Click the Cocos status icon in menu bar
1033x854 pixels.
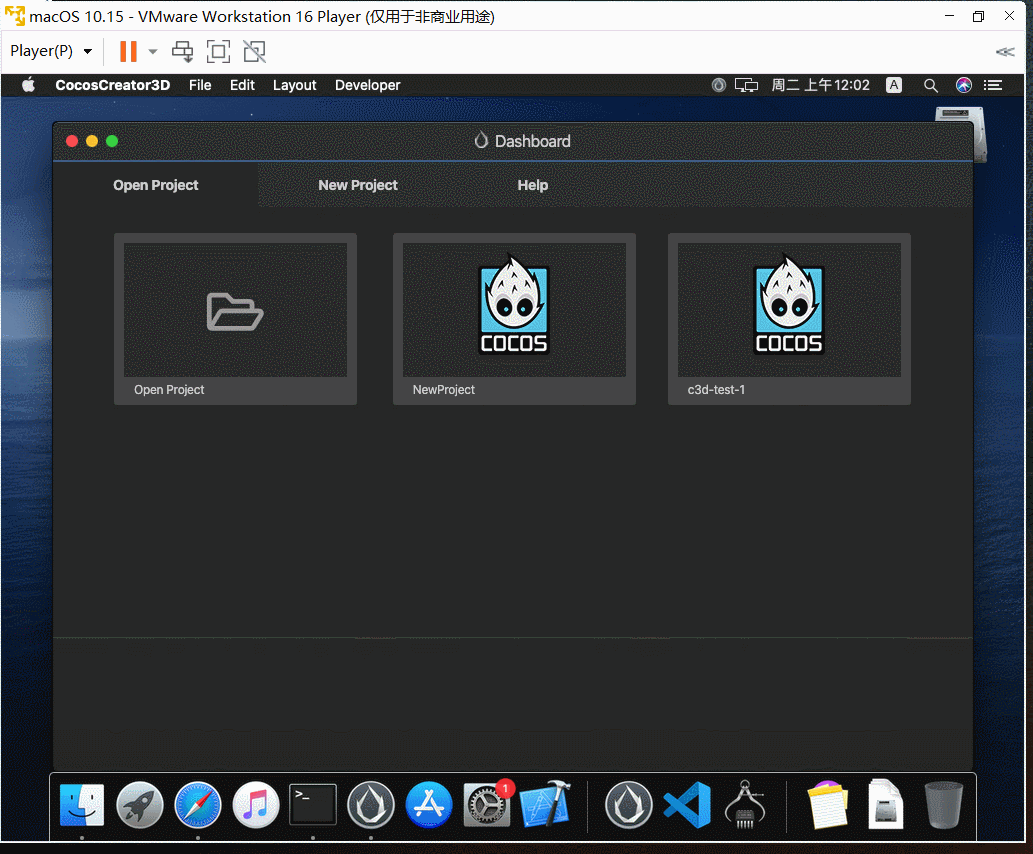pyautogui.click(x=719, y=85)
